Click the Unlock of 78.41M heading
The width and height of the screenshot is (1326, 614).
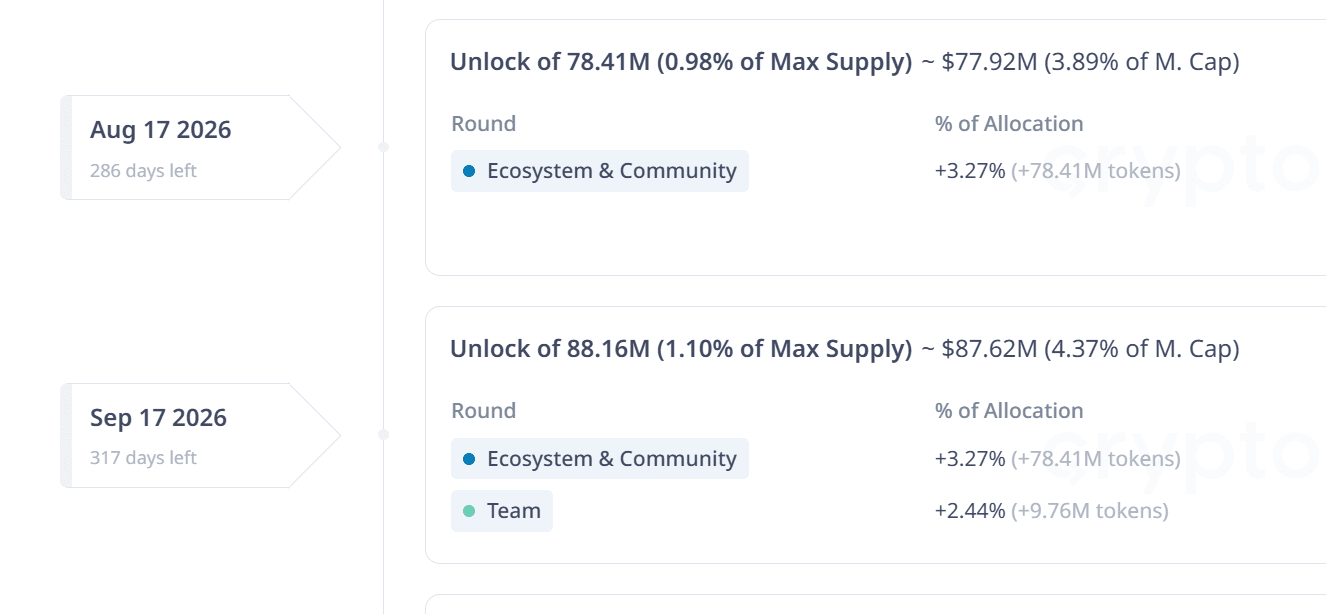(681, 62)
